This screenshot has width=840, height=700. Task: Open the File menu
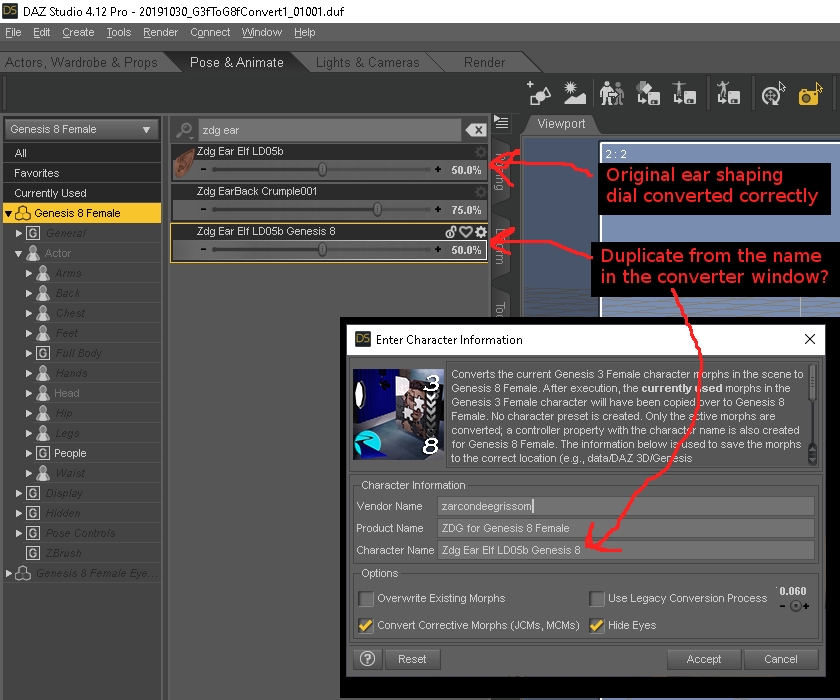coord(13,32)
